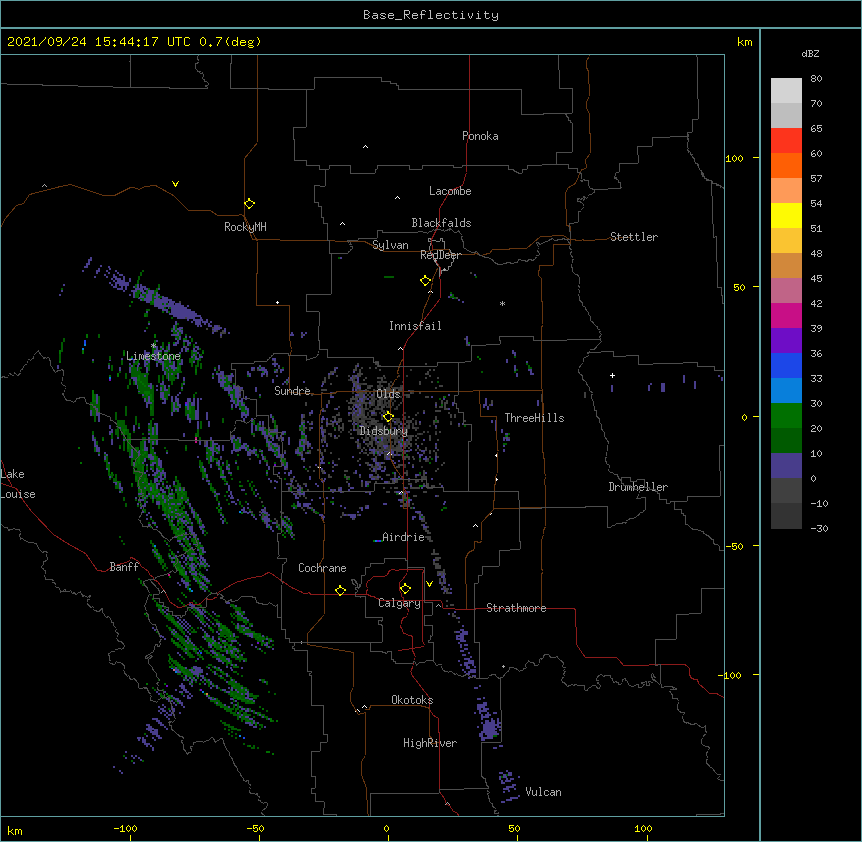Click the -50 tick on the right vertical axis
The height and width of the screenshot is (842, 862).
click(x=734, y=546)
